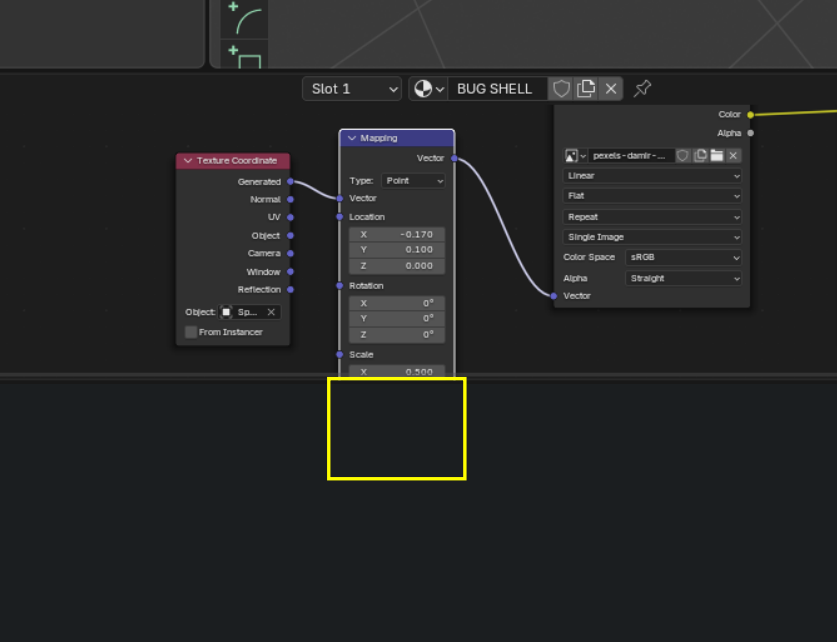Click the Mapping Scale input socket
The height and width of the screenshot is (642, 837).
pos(339,354)
